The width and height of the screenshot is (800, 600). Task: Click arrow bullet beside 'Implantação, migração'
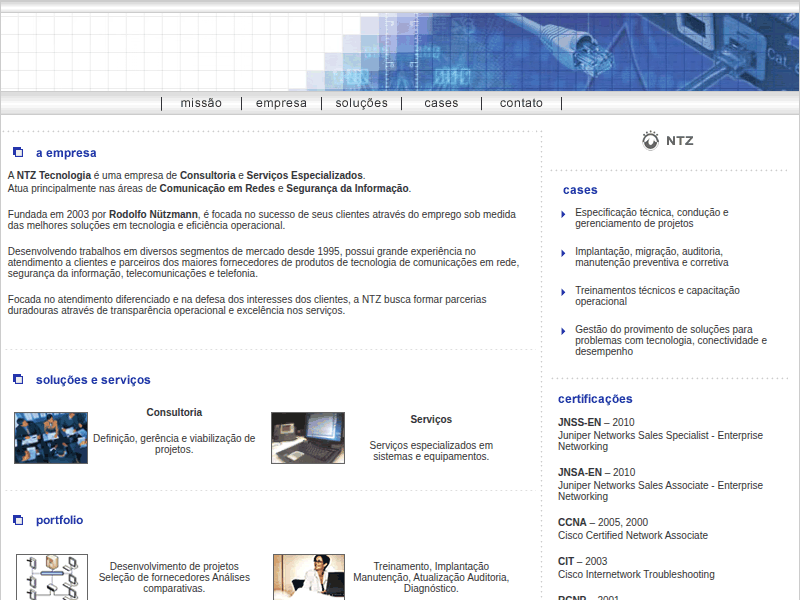coord(563,253)
